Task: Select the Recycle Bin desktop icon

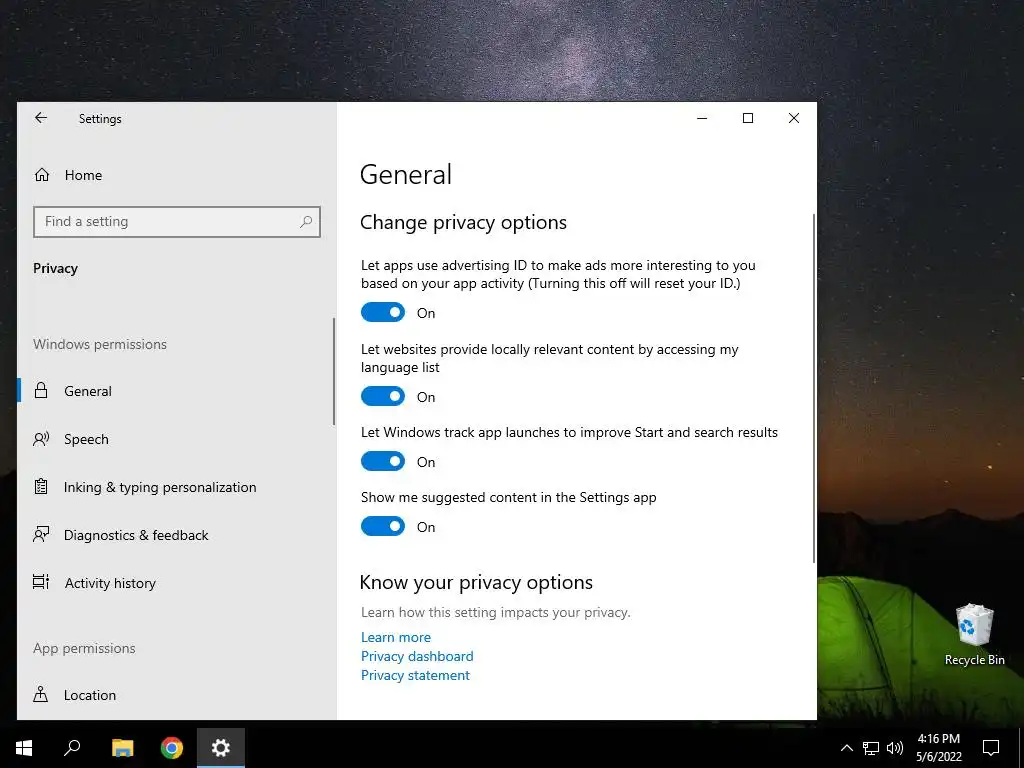Action: point(974,635)
